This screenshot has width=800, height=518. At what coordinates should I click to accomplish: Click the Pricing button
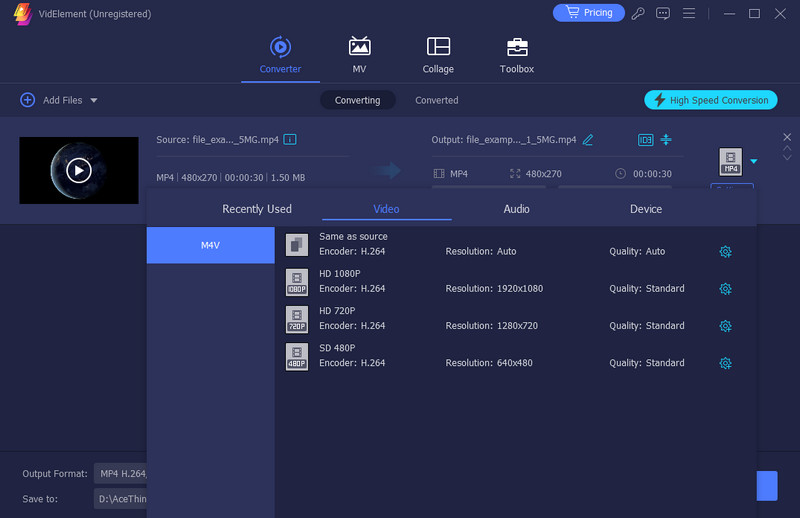[x=588, y=13]
